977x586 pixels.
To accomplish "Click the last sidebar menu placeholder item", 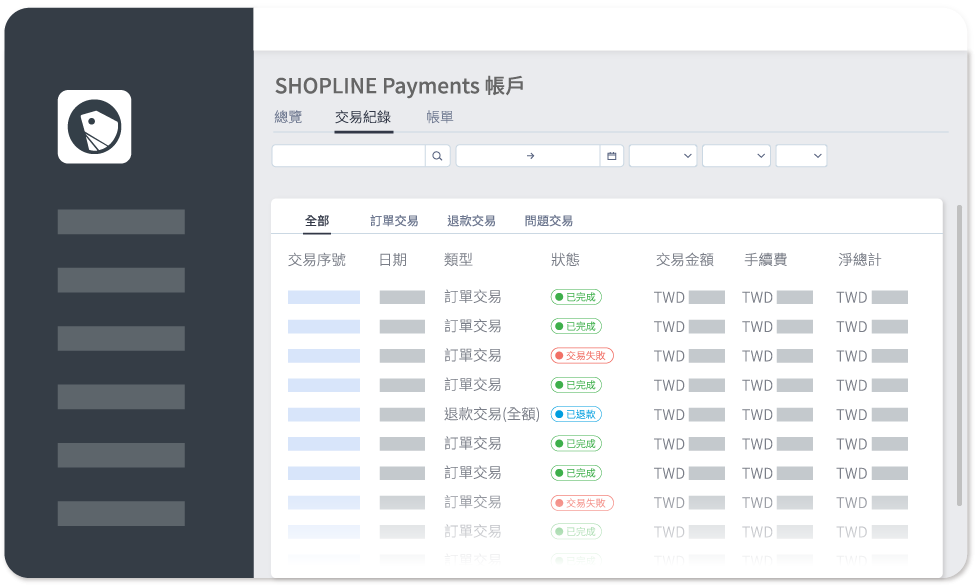I will (122, 514).
